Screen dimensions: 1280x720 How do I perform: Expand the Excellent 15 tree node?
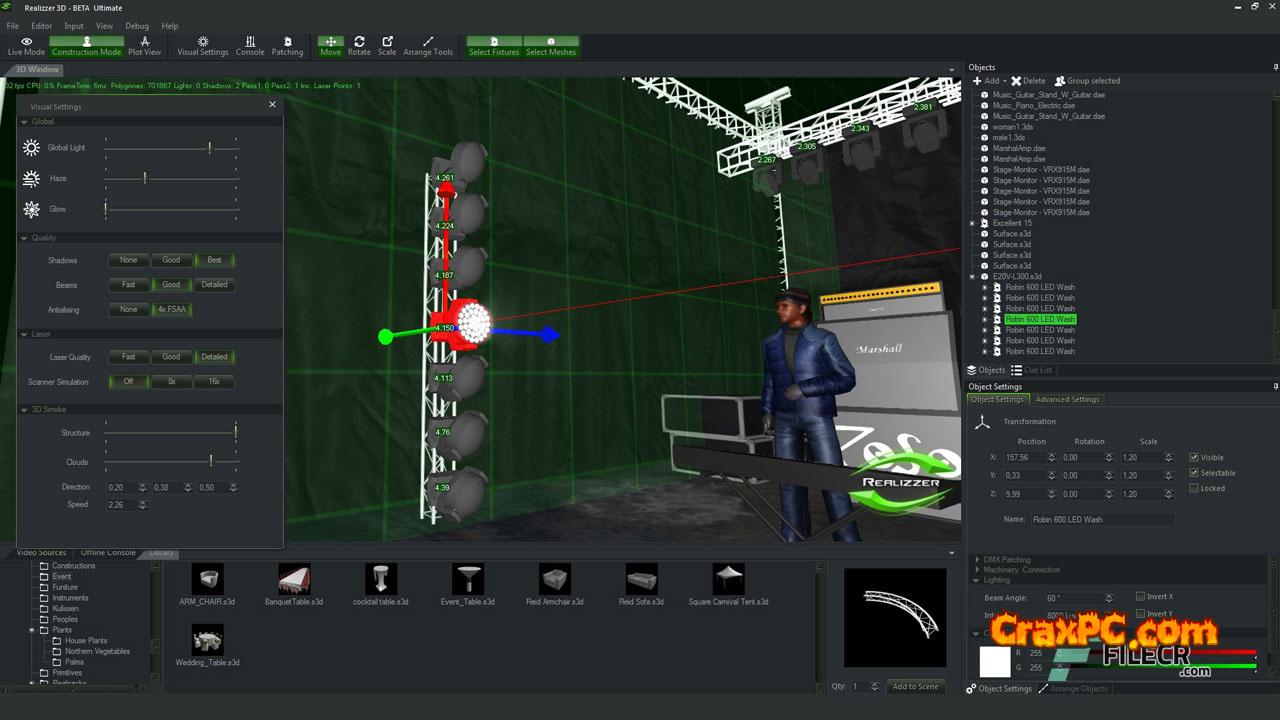[x=972, y=223]
